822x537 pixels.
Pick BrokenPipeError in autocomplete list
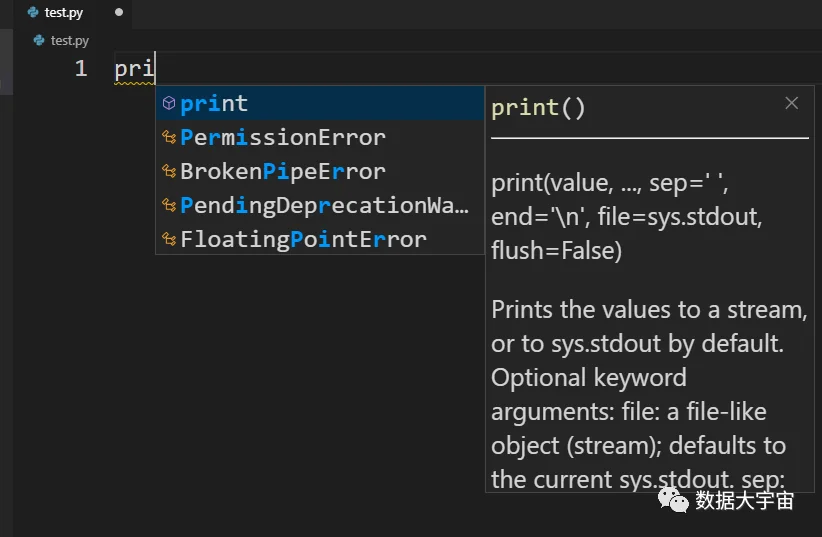pyautogui.click(x=320, y=171)
